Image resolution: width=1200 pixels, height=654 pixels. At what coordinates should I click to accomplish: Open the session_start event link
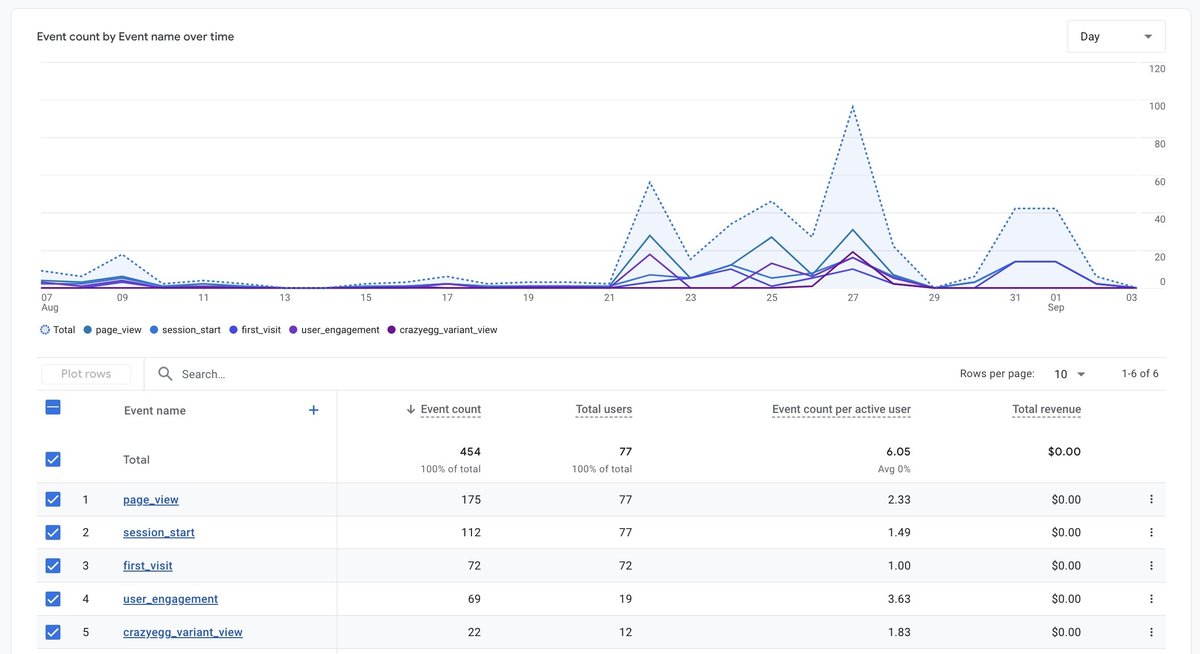(159, 532)
